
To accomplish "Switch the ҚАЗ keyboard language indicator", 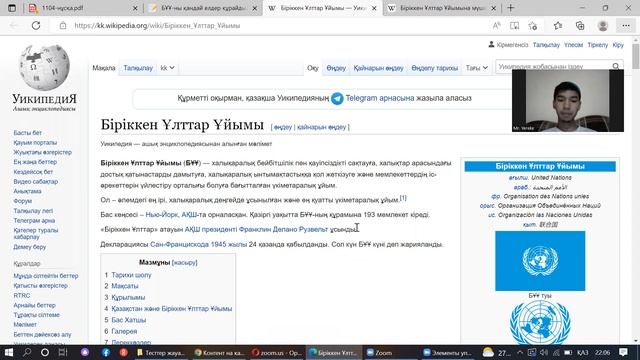I will point(582,352).
